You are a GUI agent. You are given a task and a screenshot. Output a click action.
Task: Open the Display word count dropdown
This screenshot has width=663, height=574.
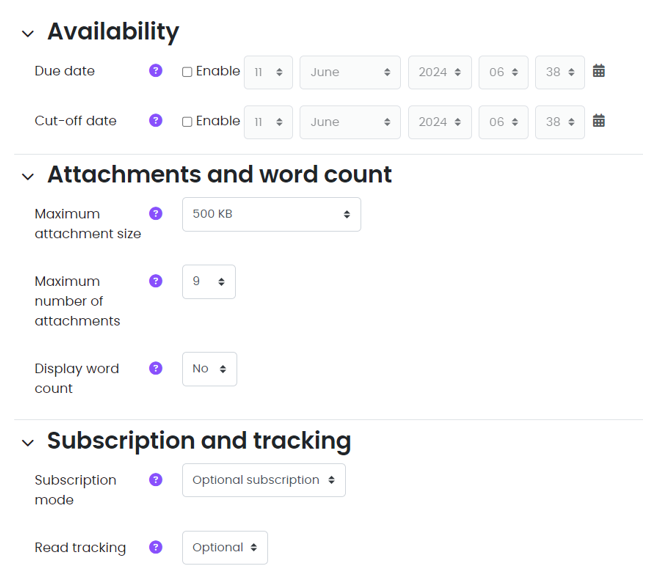(x=209, y=369)
